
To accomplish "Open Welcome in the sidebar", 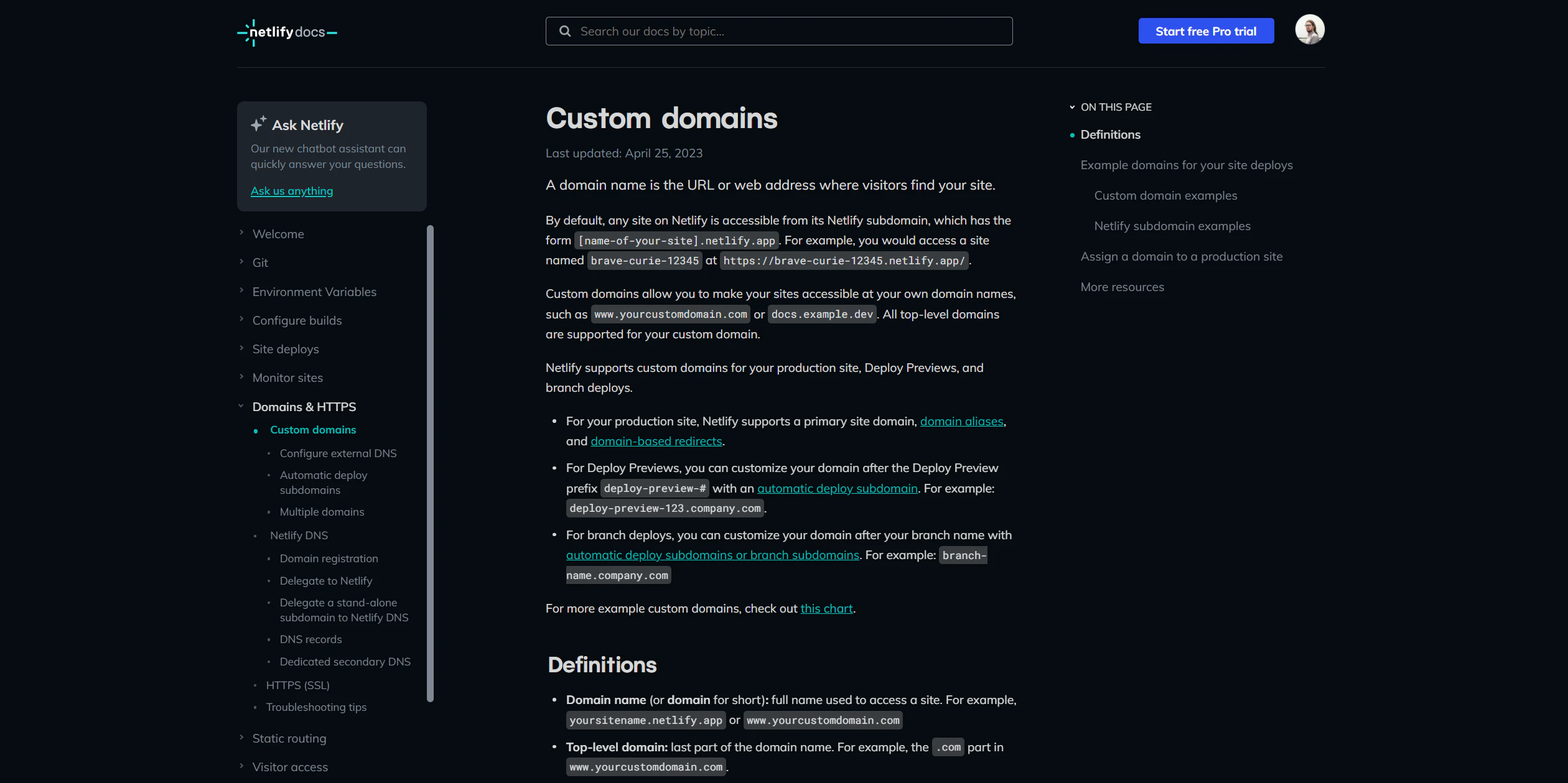I will (278, 234).
